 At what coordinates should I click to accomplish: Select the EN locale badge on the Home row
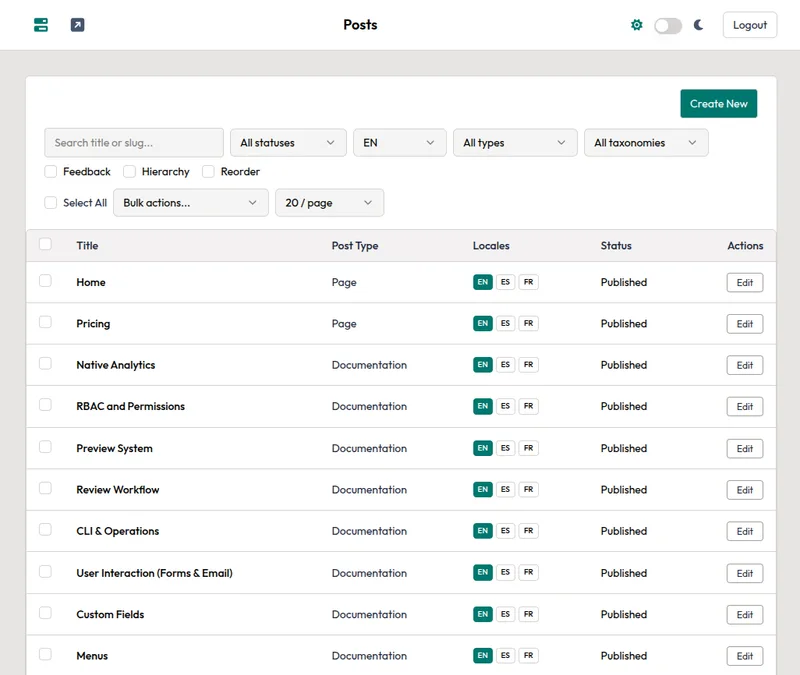[x=483, y=282]
